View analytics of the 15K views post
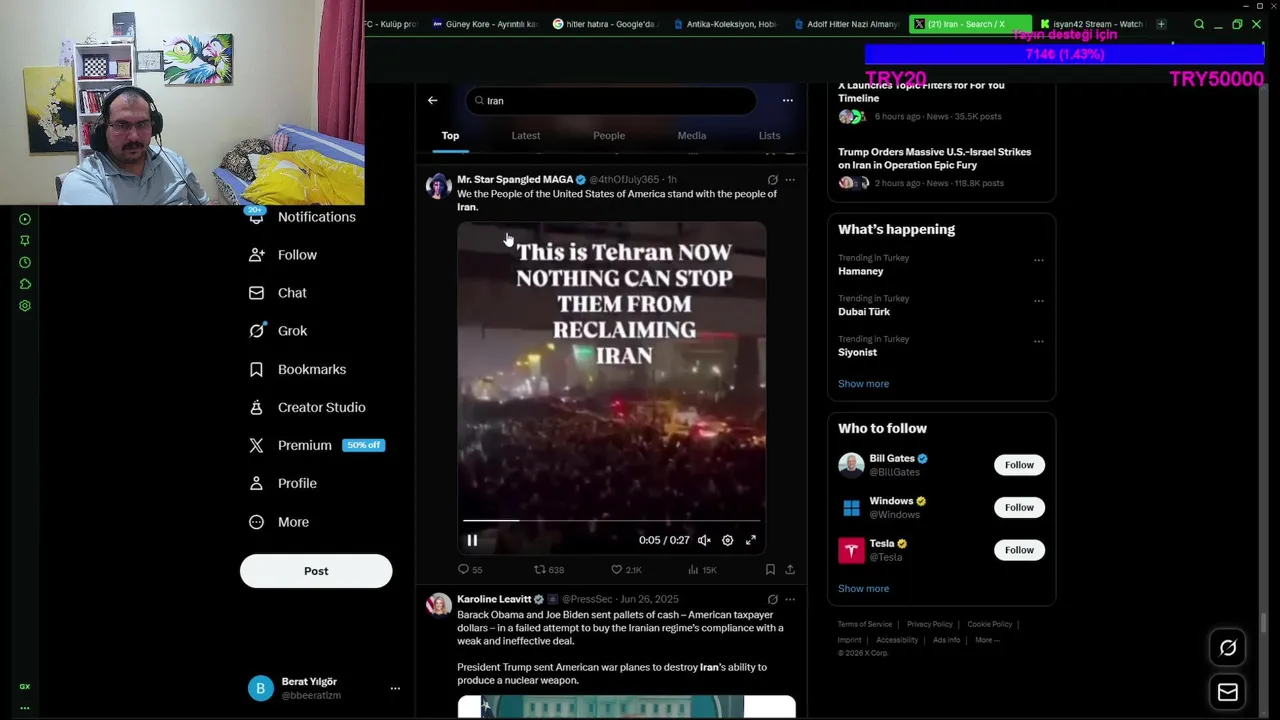 click(x=702, y=569)
